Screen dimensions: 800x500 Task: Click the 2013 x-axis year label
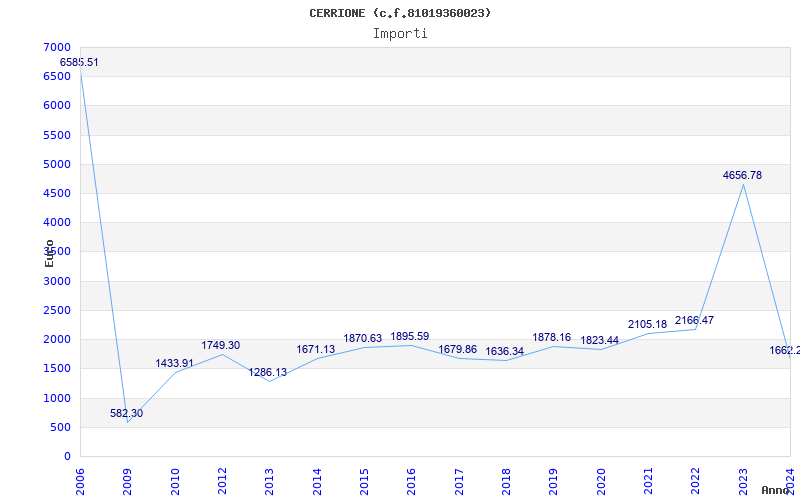click(269, 482)
